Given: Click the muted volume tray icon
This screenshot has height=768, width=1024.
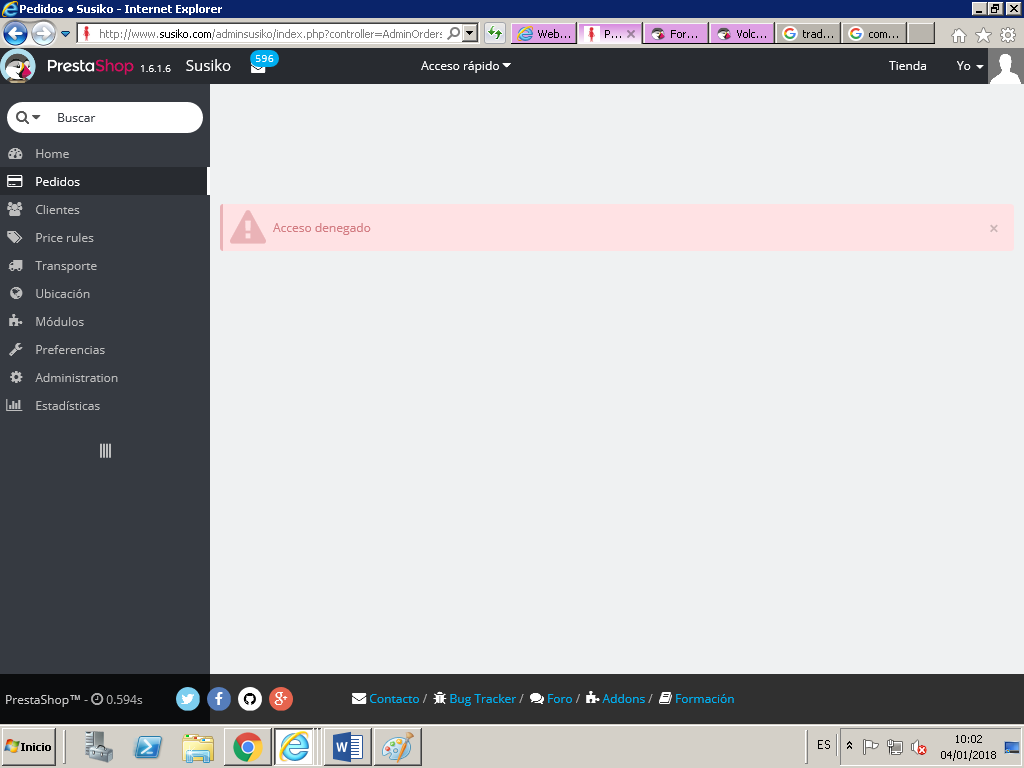Looking at the screenshot, I should click(919, 747).
